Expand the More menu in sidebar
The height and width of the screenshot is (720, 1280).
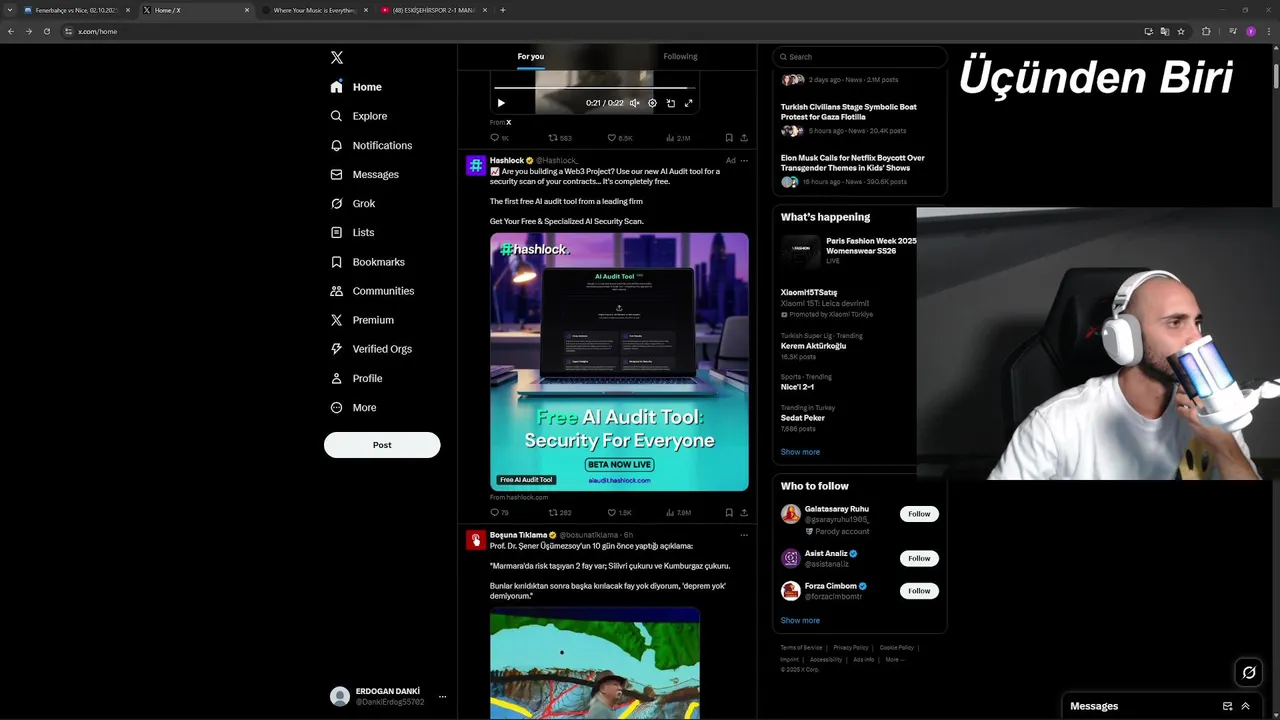353,407
